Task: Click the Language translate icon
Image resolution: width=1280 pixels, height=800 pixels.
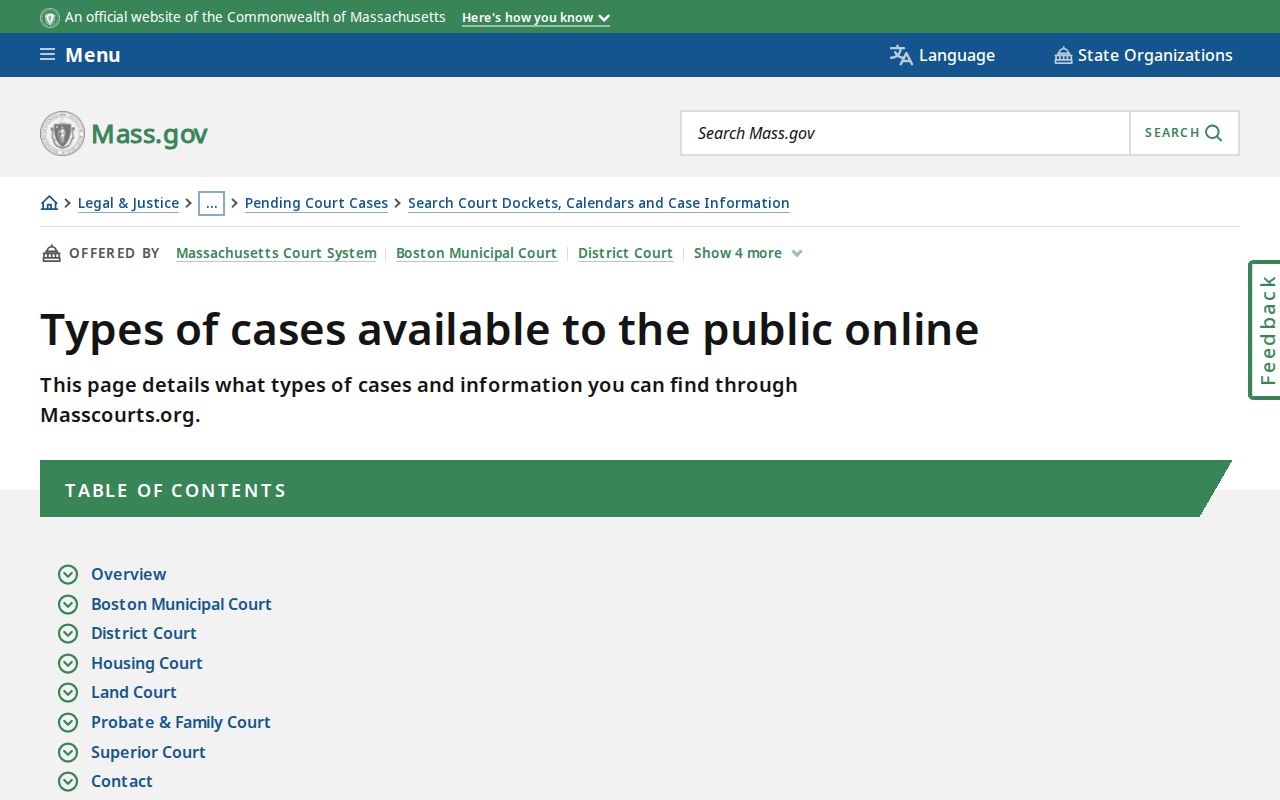Action: point(901,55)
